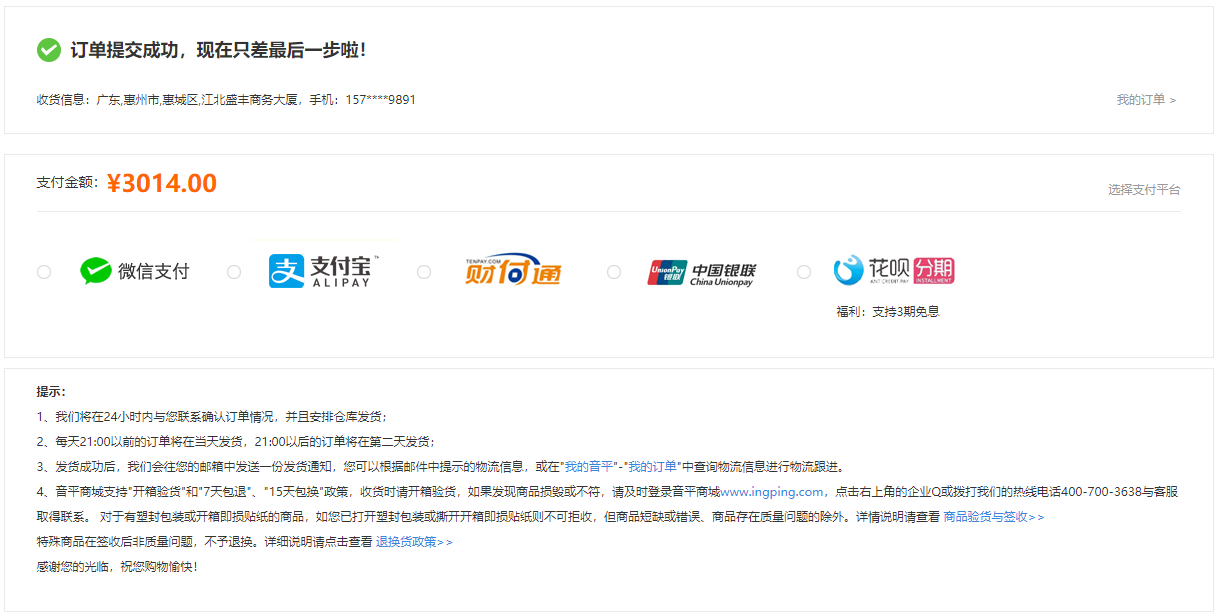Open 商品验货与签收>> link
The width and height of the screenshot is (1221, 616).
pyautogui.click(x=994, y=517)
